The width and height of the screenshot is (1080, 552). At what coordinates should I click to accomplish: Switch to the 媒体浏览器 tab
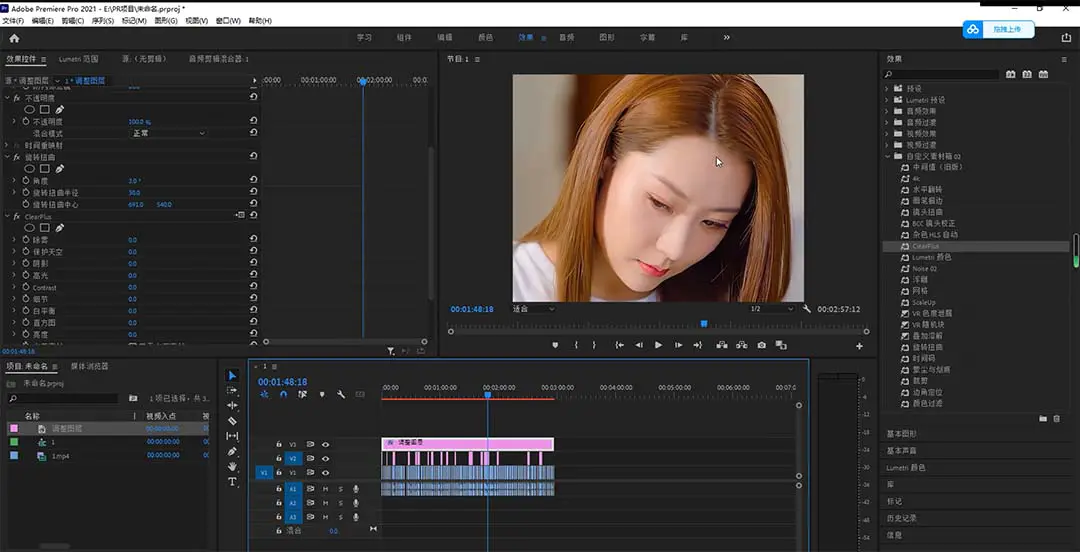(x=89, y=366)
